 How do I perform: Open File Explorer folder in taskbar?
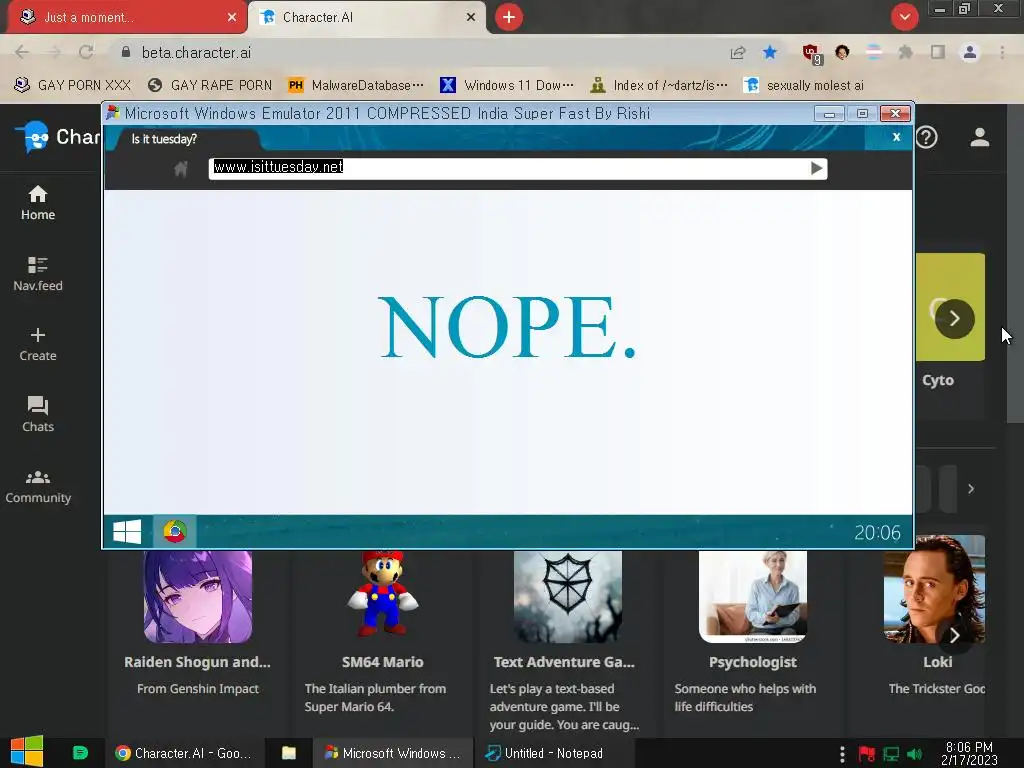coord(289,753)
